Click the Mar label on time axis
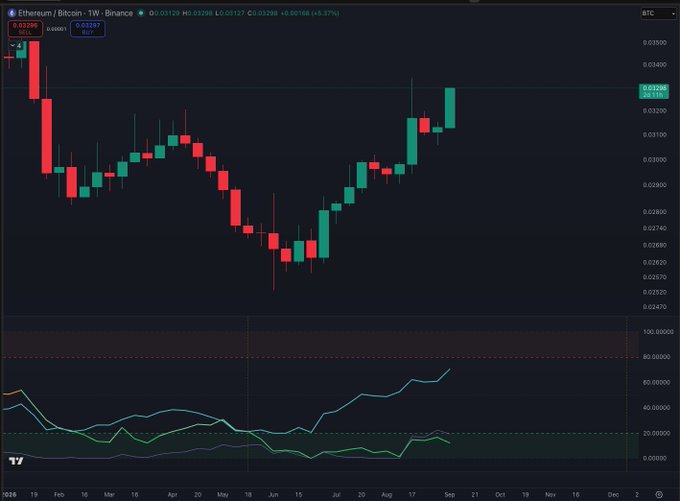The width and height of the screenshot is (680, 501). (109, 494)
